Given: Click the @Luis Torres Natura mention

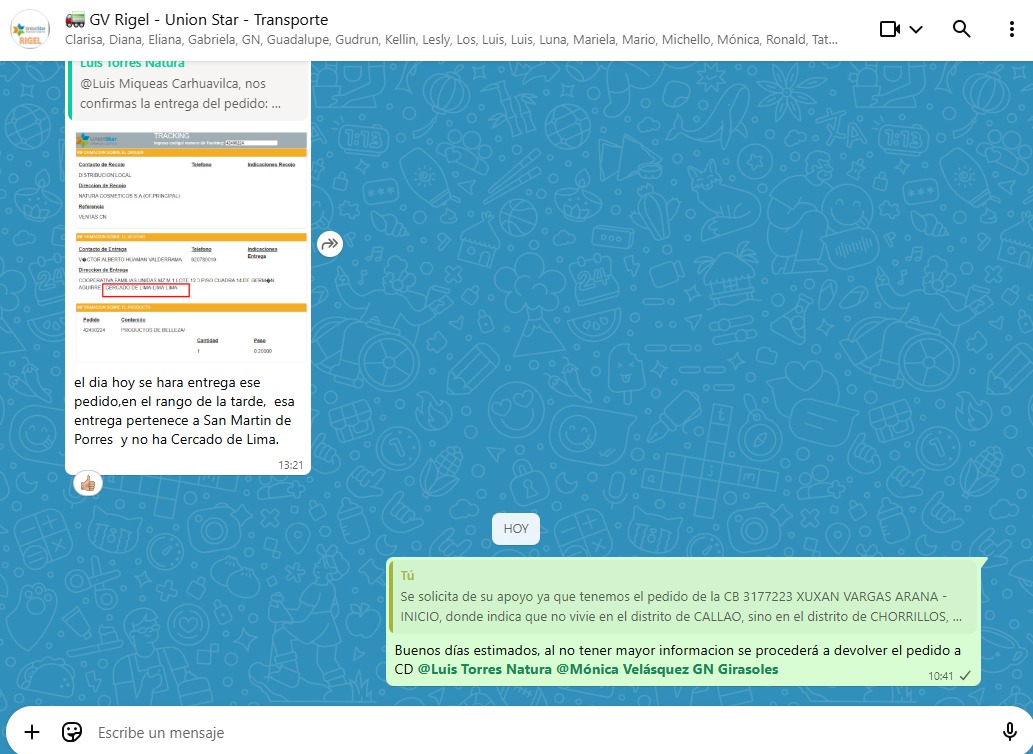Looking at the screenshot, I should pyautogui.click(x=479, y=669).
